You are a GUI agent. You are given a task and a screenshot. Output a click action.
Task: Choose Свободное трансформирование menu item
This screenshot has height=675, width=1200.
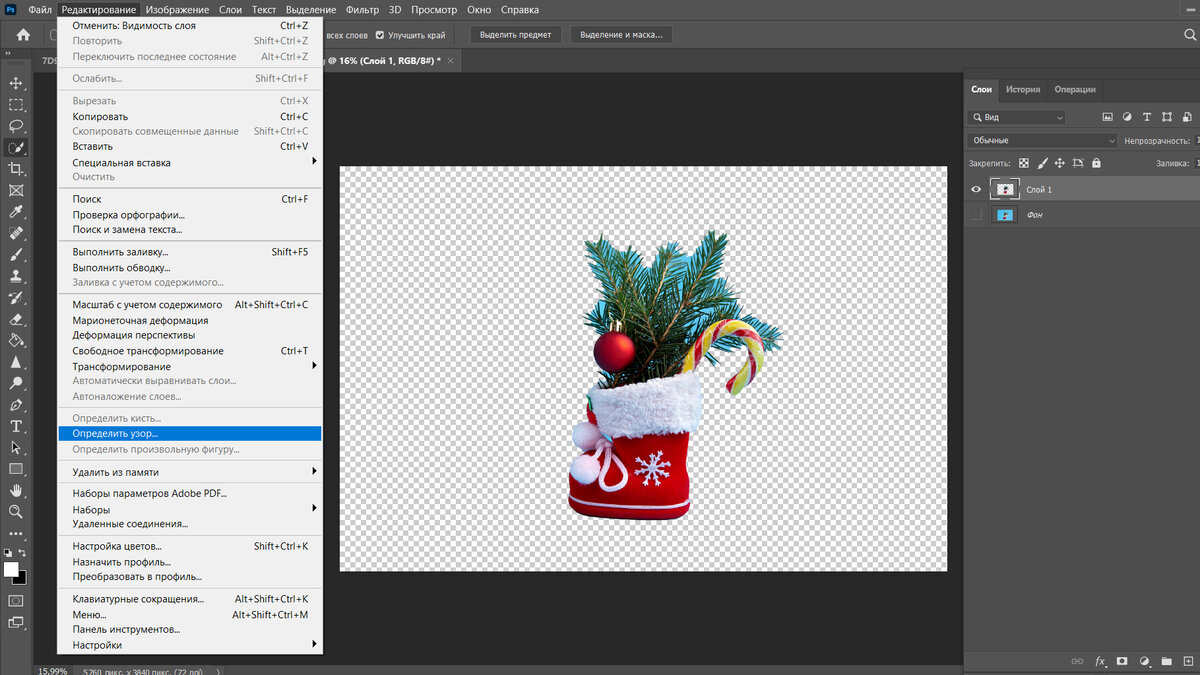tap(190, 351)
